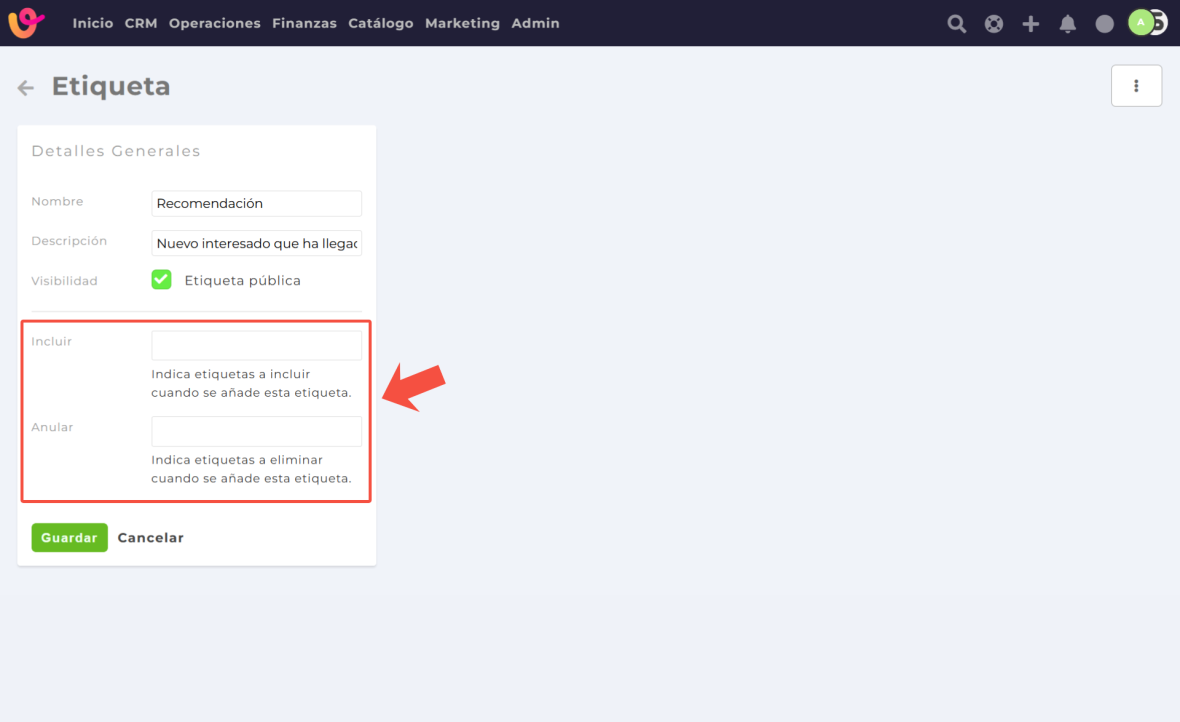1180x722 pixels.
Task: Open the Admin menu
Action: coord(535,23)
